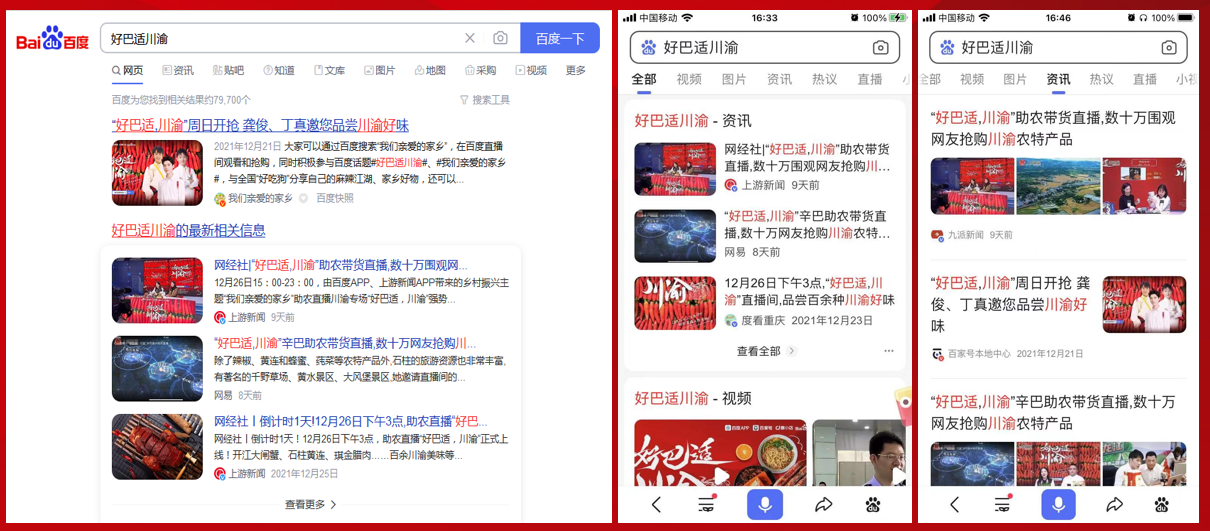Viewport: 1210px width, 531px height.
Task: Click the microphone voice button on the right phone
Action: (1058, 505)
